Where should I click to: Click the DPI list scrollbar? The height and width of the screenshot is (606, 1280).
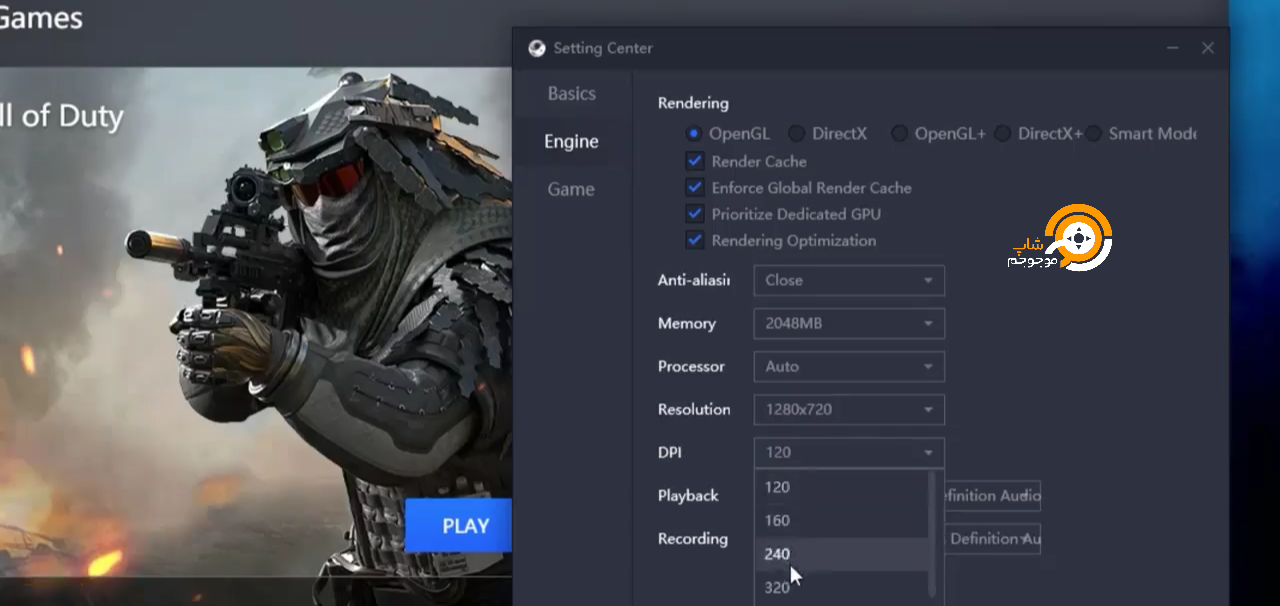pos(934,535)
